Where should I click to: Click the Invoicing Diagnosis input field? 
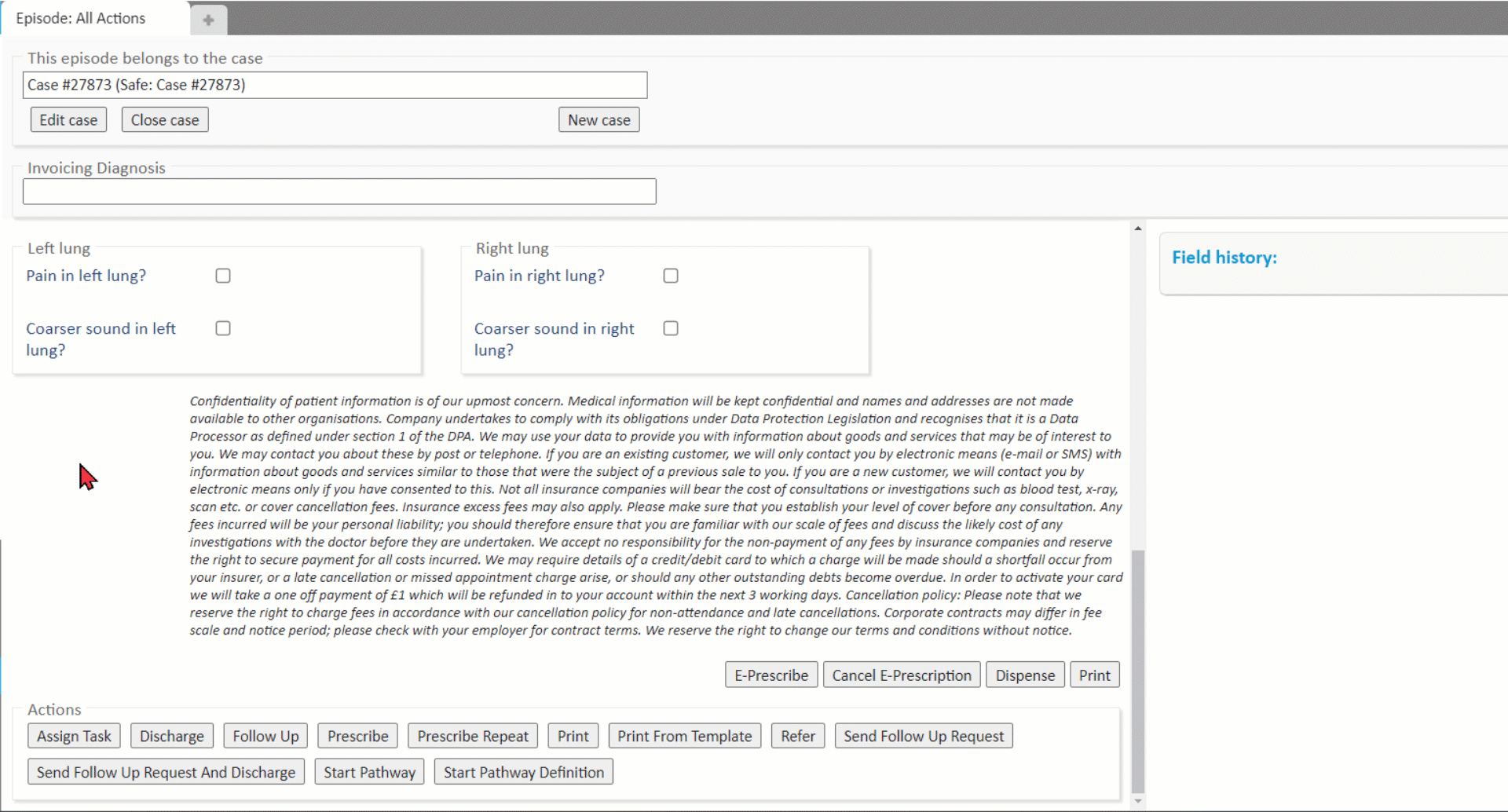[x=339, y=192]
